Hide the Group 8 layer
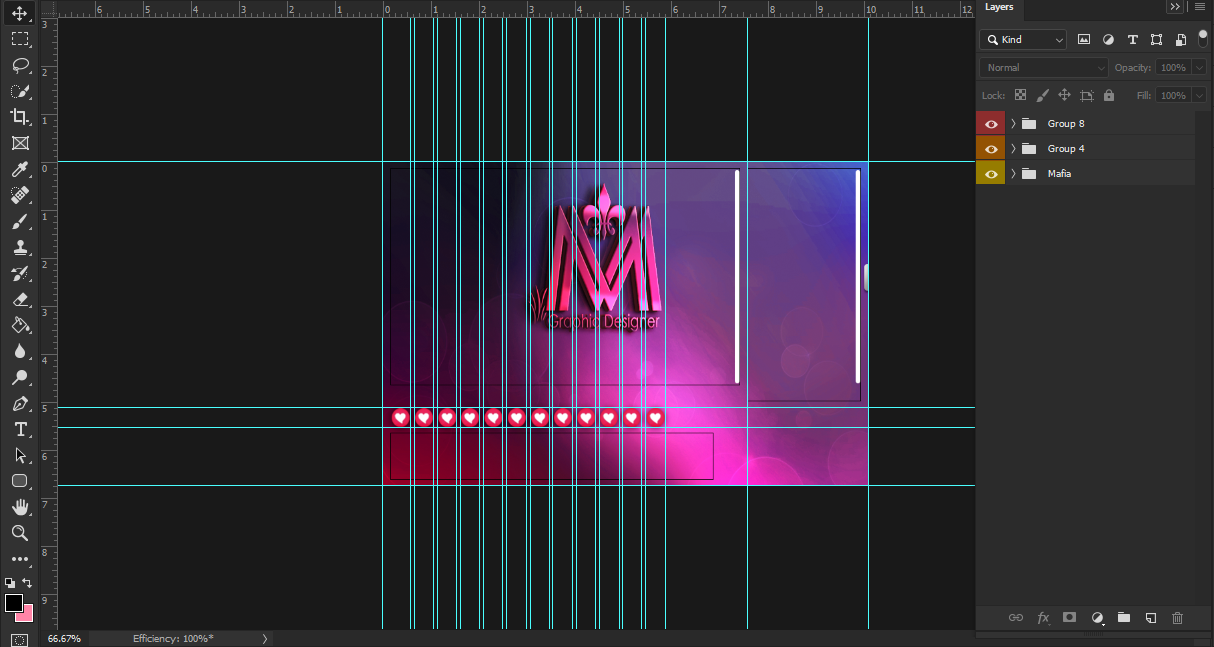 click(990, 122)
